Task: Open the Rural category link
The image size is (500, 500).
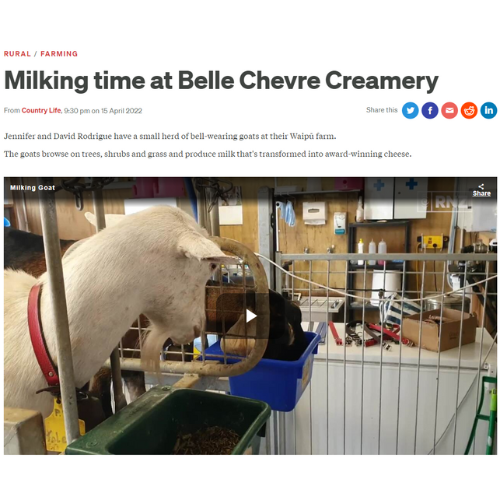Action: tap(17, 54)
